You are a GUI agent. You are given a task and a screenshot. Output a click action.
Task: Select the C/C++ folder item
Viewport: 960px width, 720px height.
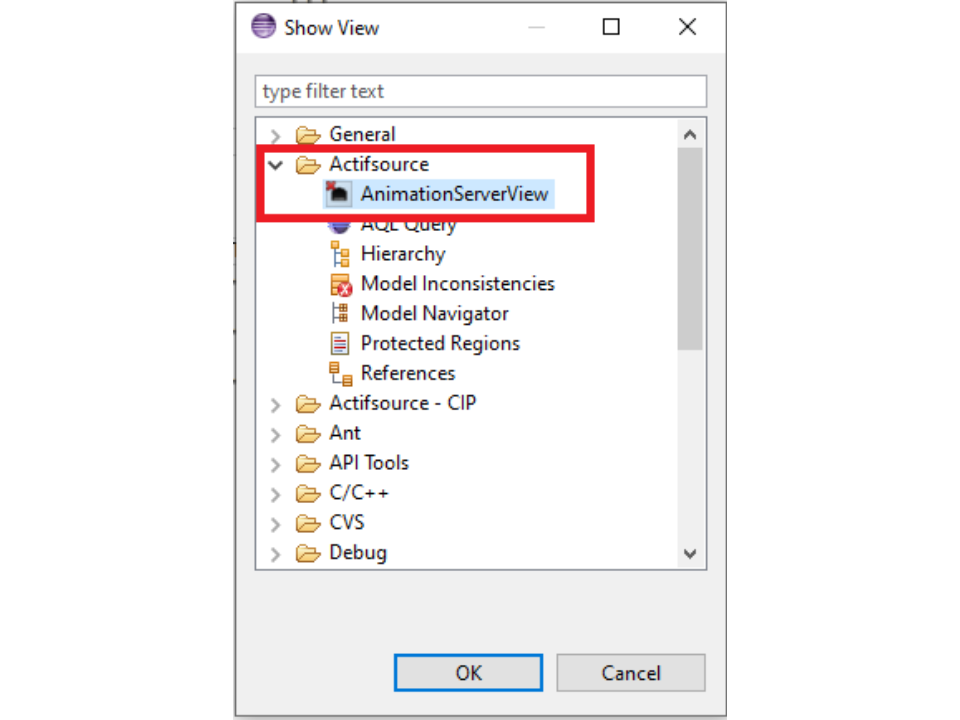pos(358,493)
